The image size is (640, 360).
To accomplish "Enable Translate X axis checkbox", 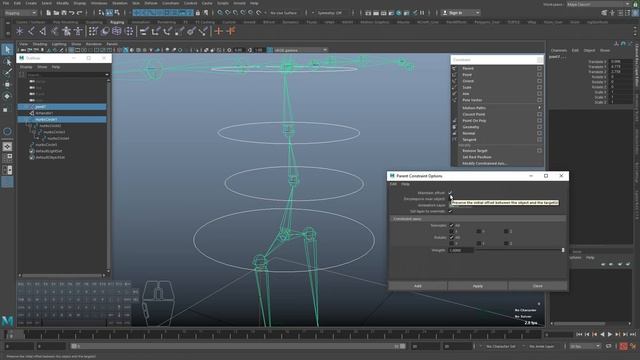I will [451, 231].
